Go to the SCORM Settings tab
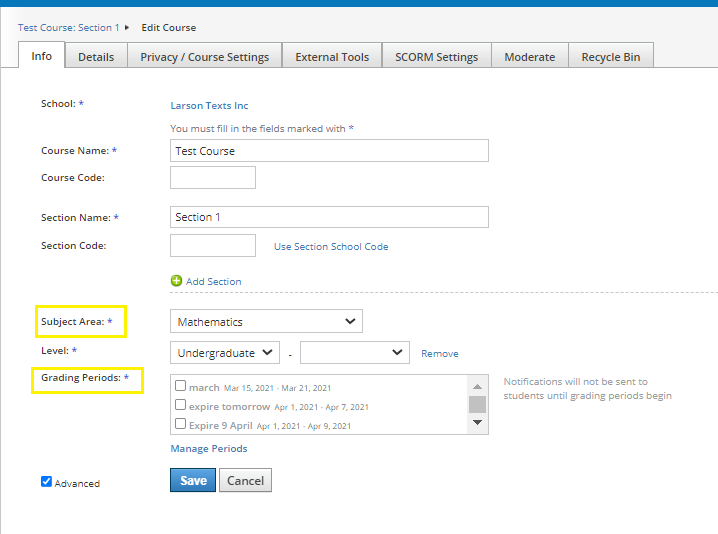The image size is (718, 534). pyautogui.click(x=436, y=57)
